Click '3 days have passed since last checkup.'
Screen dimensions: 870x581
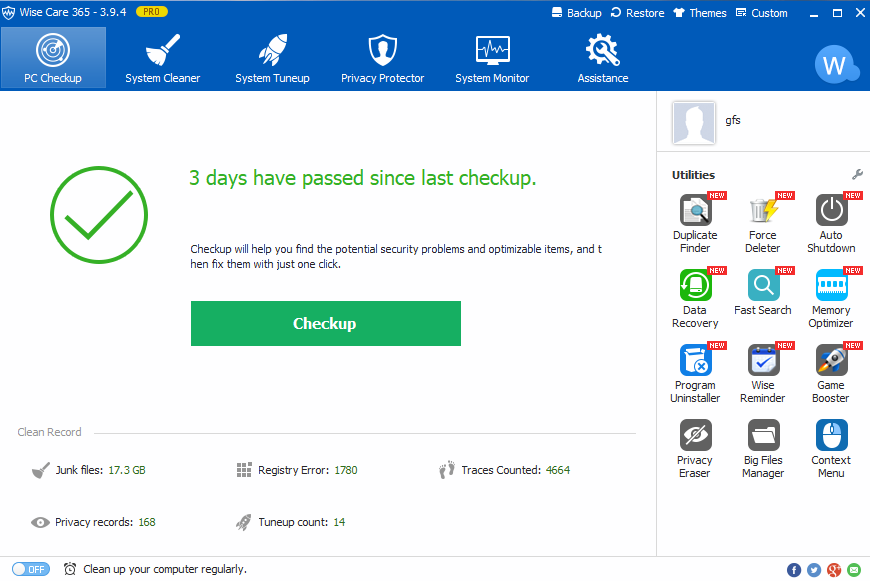363,178
